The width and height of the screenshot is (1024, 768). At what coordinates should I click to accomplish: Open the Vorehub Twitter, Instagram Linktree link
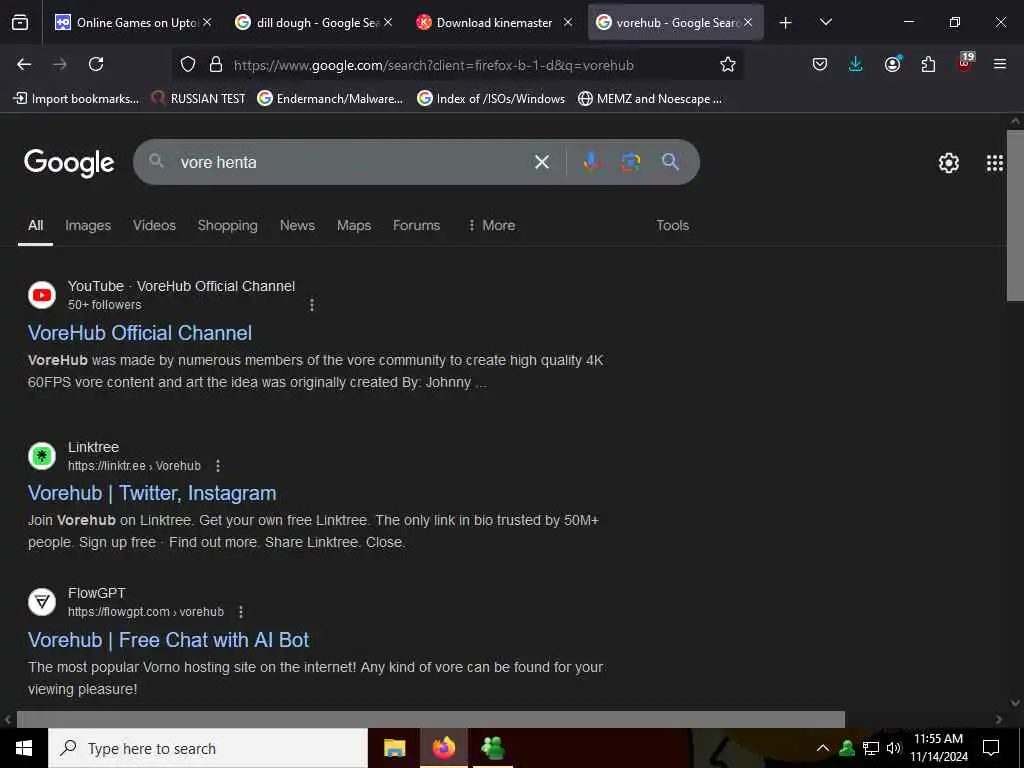click(152, 493)
